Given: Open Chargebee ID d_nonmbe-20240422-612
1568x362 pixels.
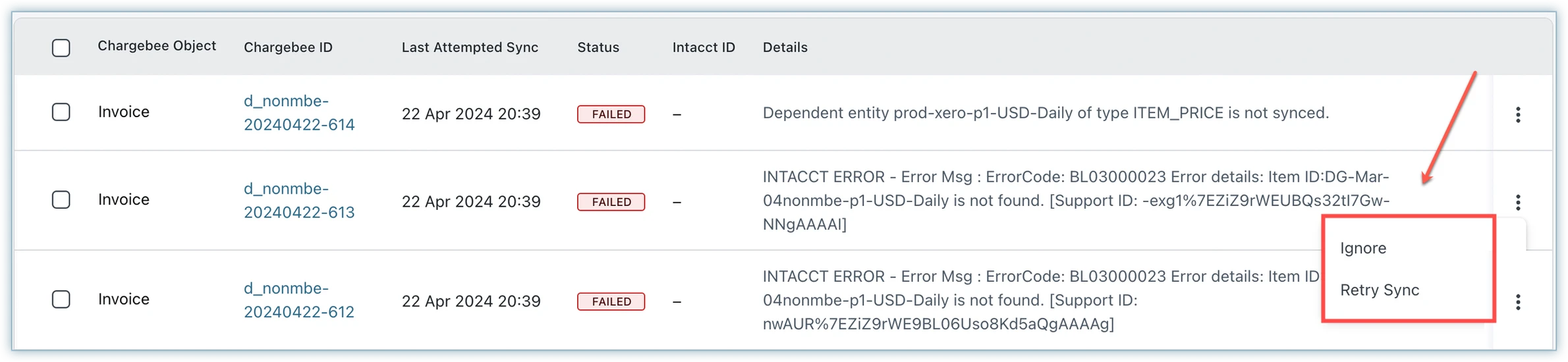Looking at the screenshot, I should click(x=299, y=300).
